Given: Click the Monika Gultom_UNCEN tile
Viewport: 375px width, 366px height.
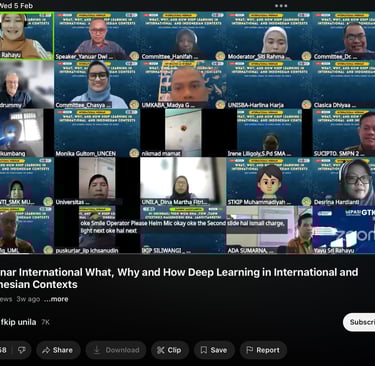Looking at the screenshot, I should coord(97,133).
